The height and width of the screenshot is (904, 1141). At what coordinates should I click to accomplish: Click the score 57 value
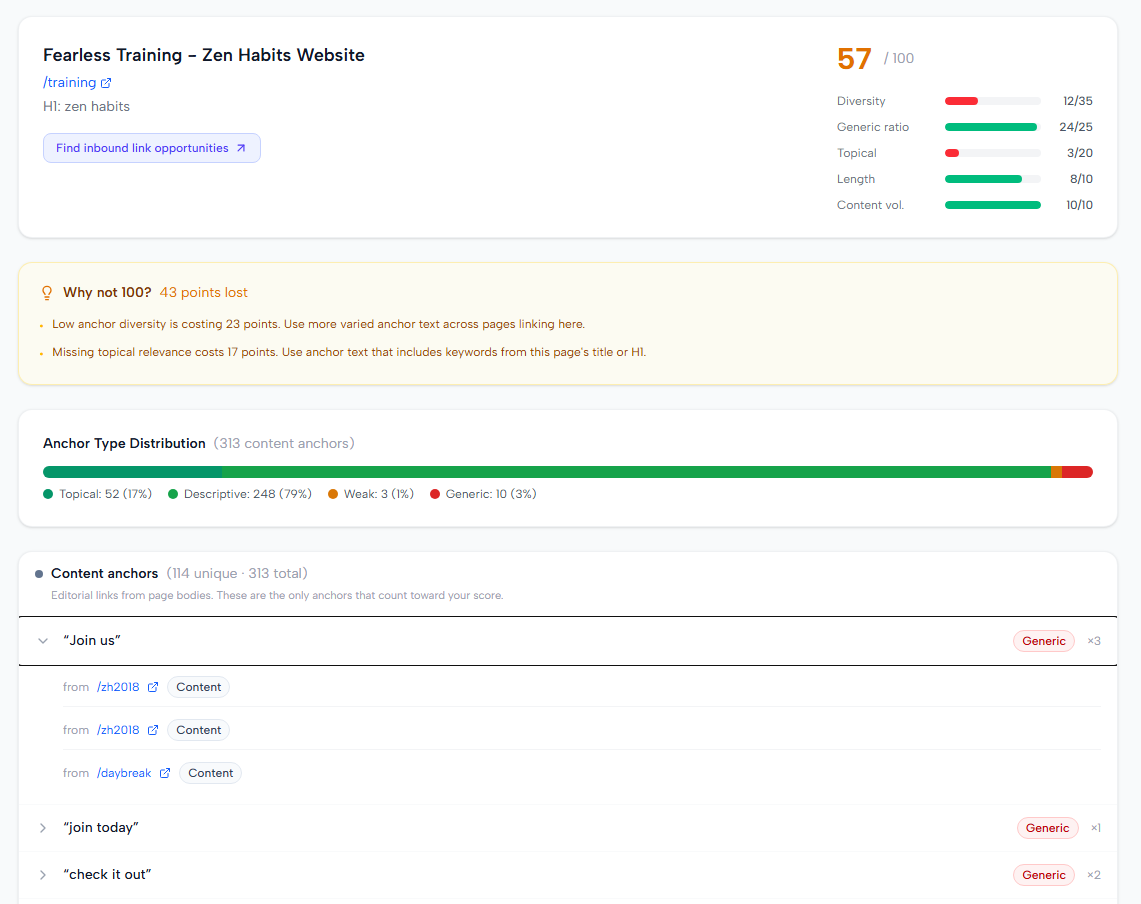(854, 59)
